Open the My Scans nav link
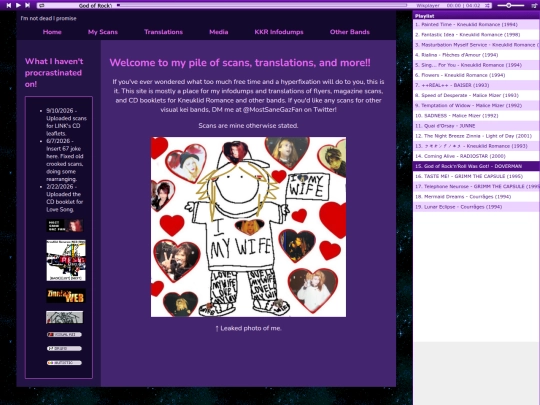The height and width of the screenshot is (405, 540). tap(103, 32)
